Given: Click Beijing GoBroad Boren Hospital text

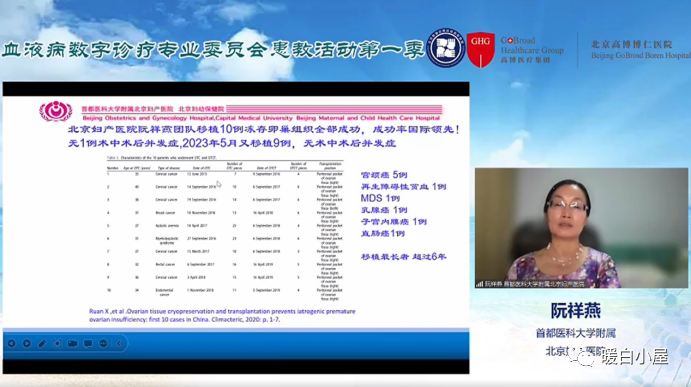Looking at the screenshot, I should click(641, 56).
